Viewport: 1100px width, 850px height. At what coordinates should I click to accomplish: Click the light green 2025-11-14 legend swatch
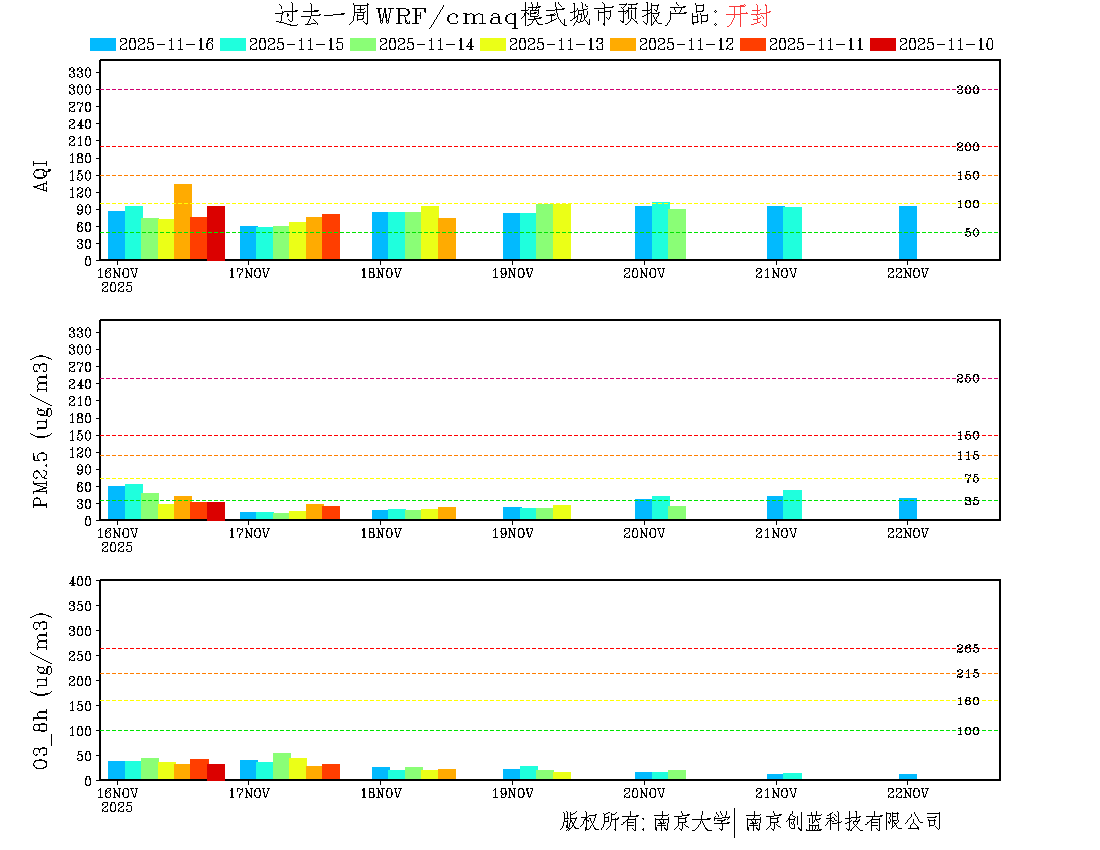[x=363, y=44]
